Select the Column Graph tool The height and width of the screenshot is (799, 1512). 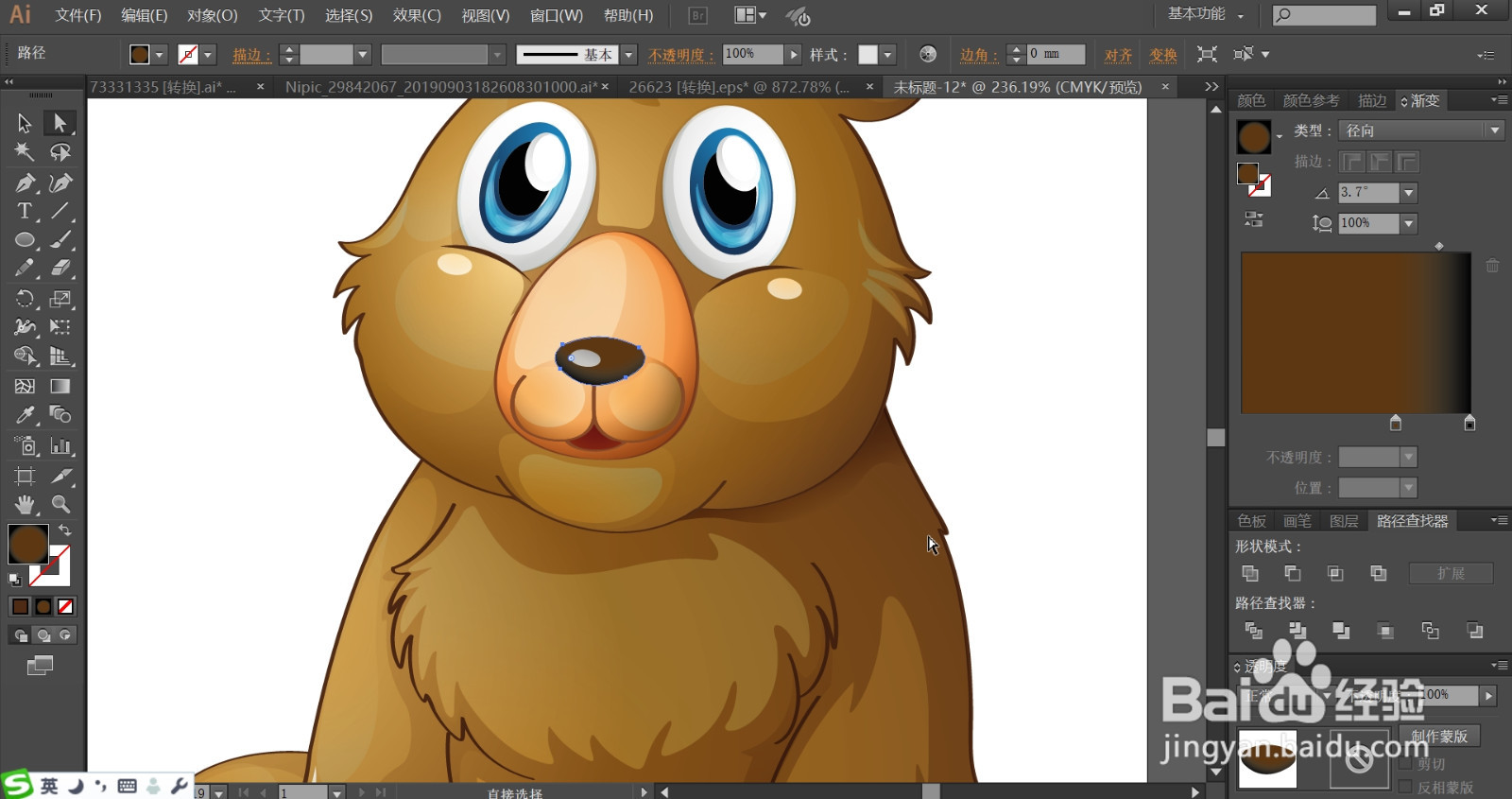click(x=60, y=445)
